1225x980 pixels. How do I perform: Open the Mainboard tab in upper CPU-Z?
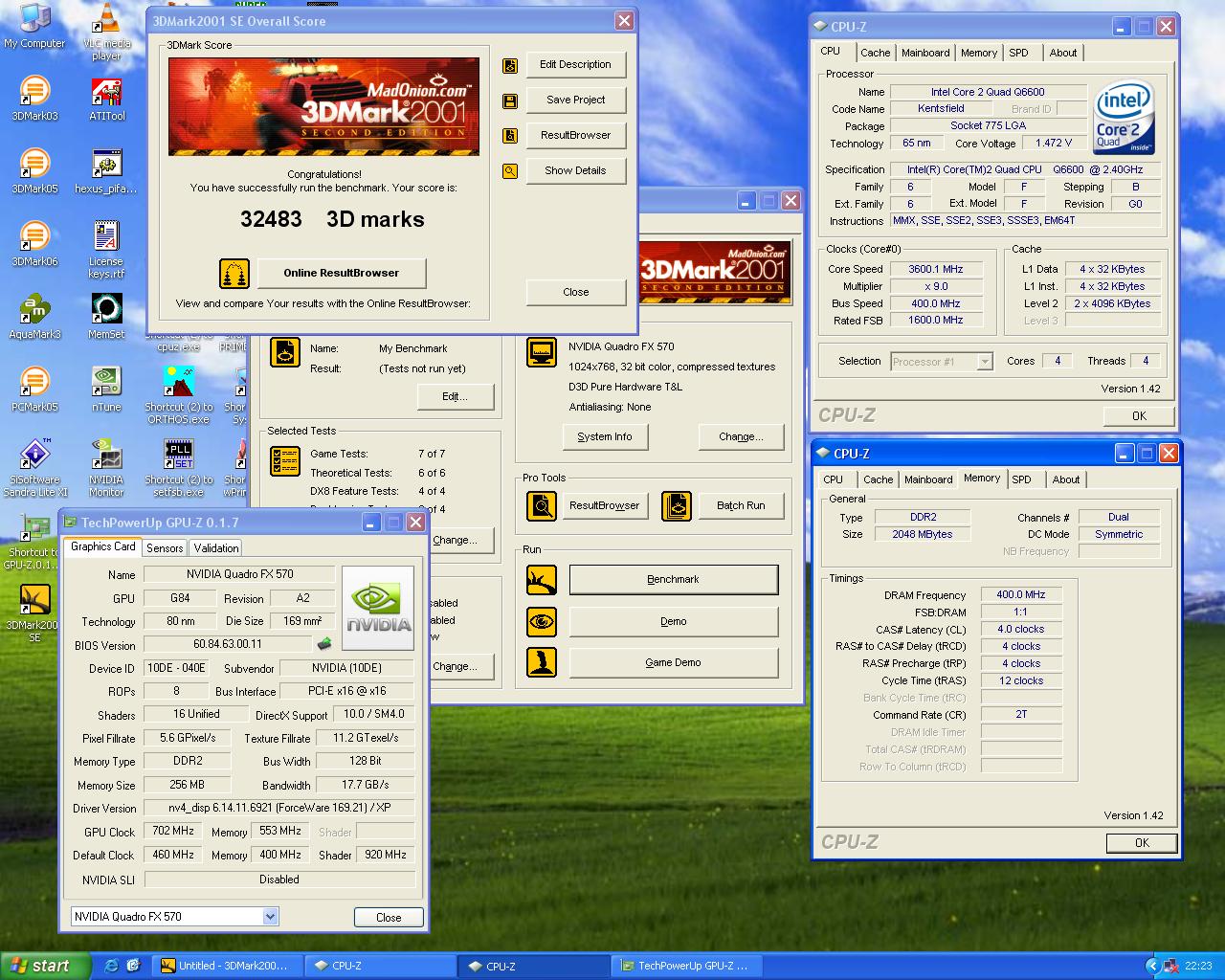point(925,53)
